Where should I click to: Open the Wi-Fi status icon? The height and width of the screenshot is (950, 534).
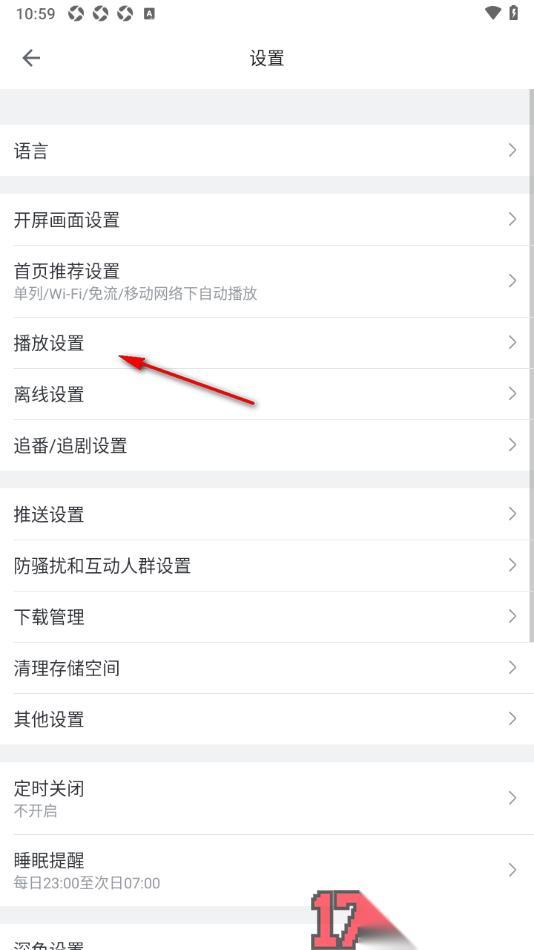tap(494, 13)
